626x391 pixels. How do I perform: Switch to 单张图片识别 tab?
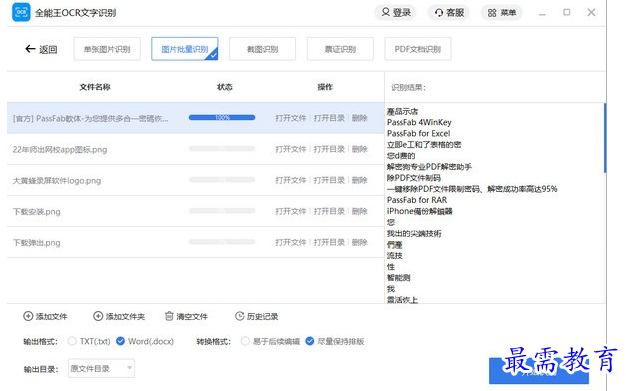point(107,49)
